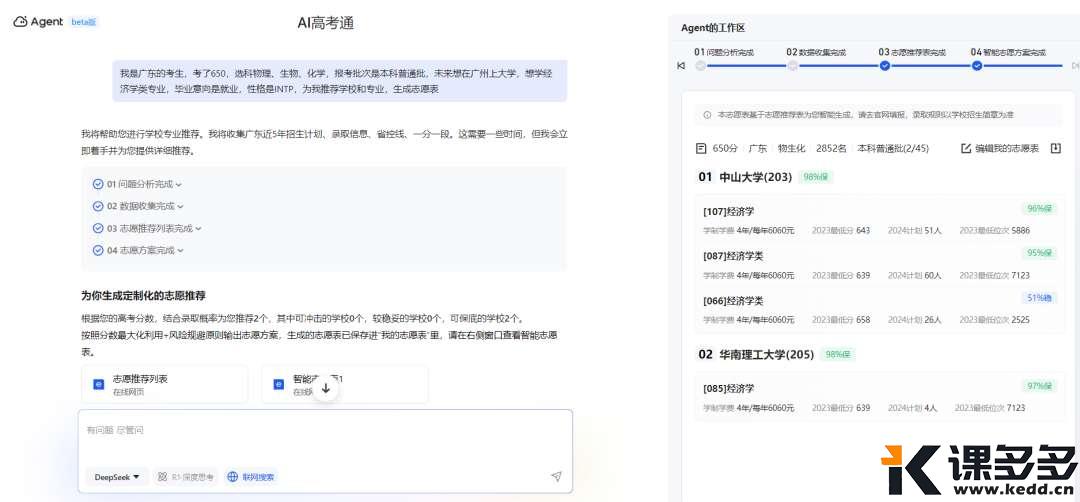
Task: Click the download icon next to 编辑我的志愿表
Action: (1056, 148)
